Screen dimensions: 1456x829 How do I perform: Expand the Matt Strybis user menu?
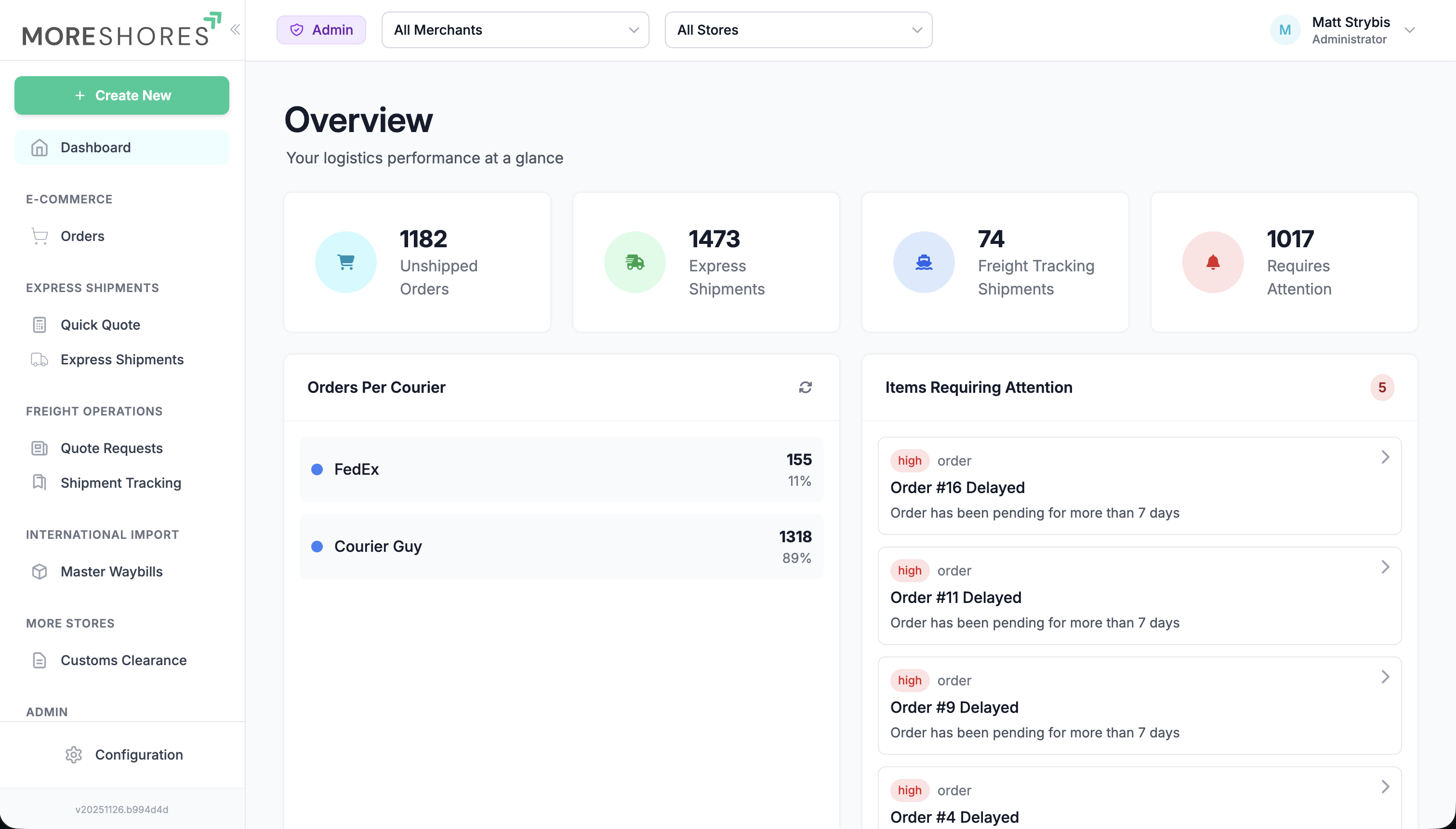(x=1409, y=30)
